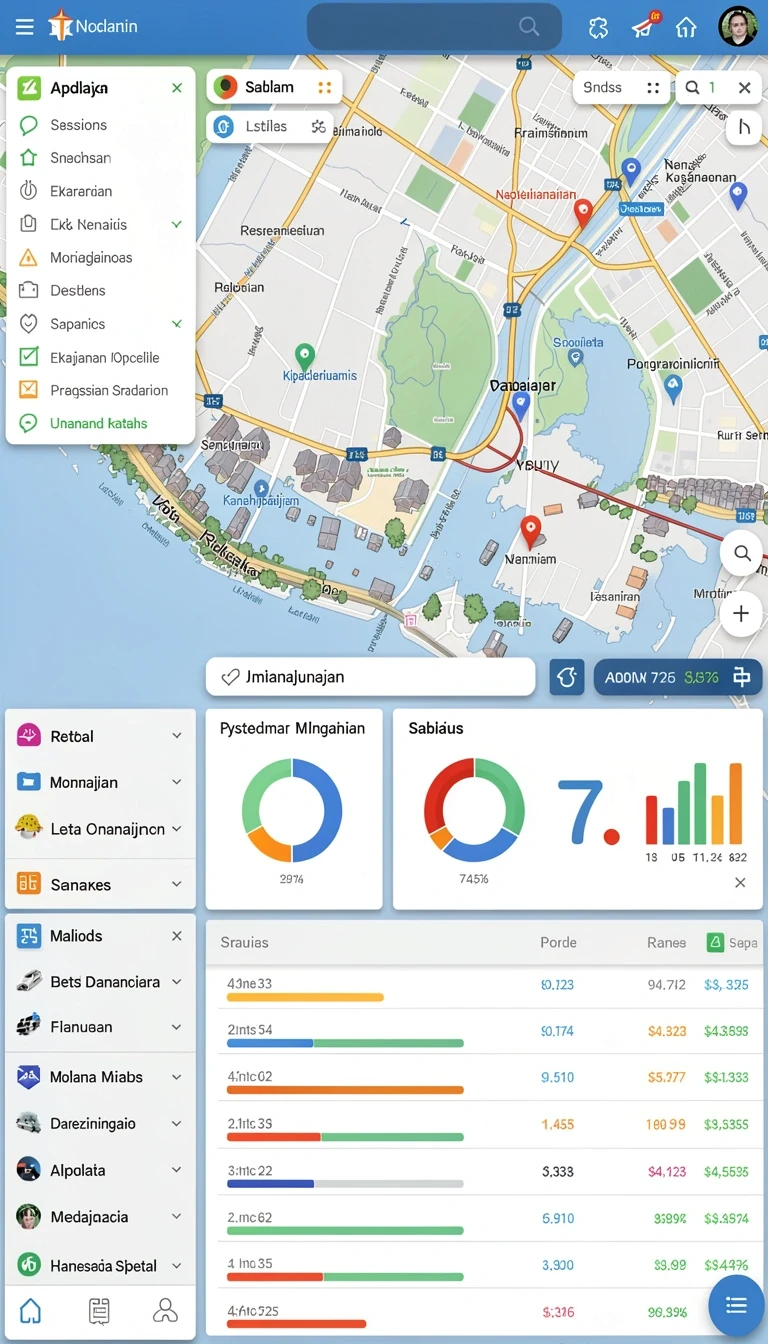Click the home icon in header
The height and width of the screenshot is (1344, 768).
tap(686, 27)
